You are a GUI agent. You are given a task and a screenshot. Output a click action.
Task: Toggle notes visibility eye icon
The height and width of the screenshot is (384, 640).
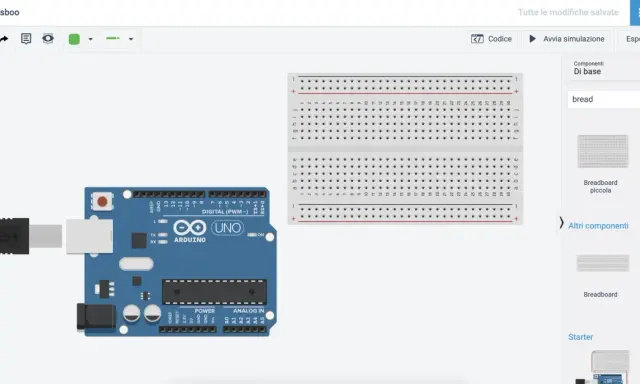pyautogui.click(x=48, y=39)
